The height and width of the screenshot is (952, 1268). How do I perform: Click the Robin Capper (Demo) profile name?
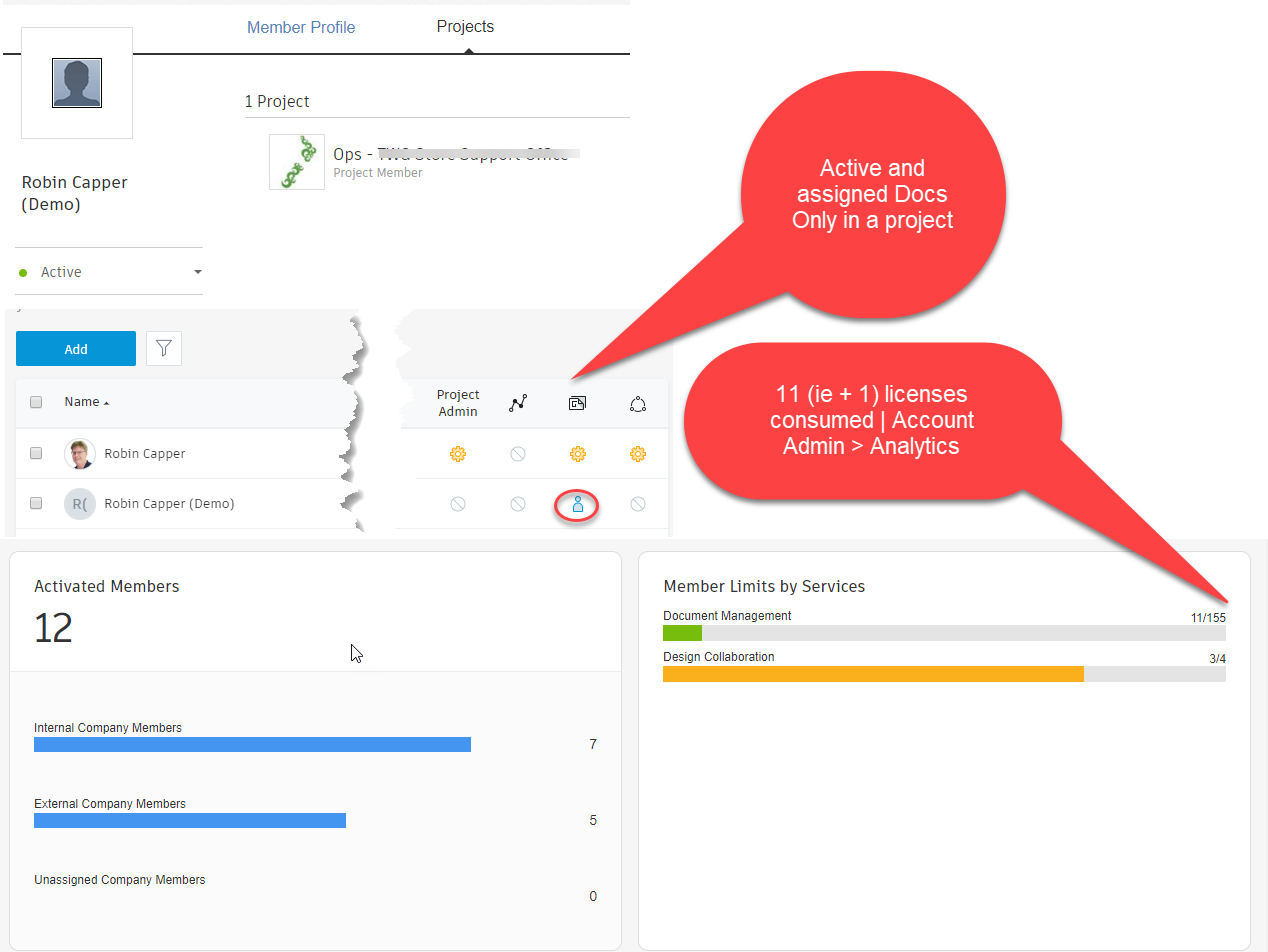pos(75,193)
